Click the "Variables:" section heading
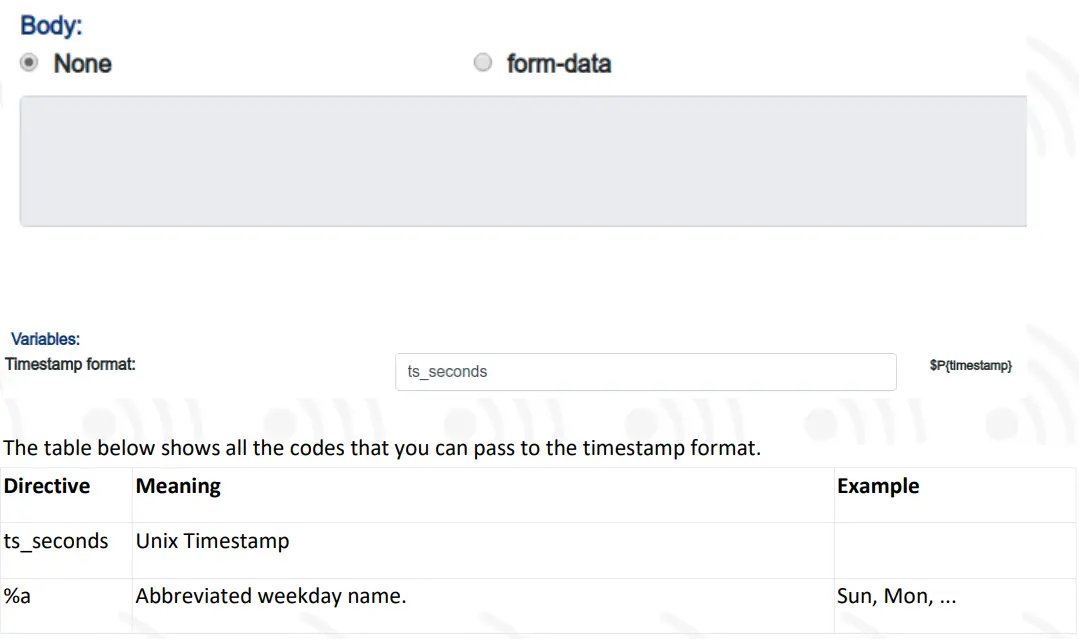 tap(45, 340)
